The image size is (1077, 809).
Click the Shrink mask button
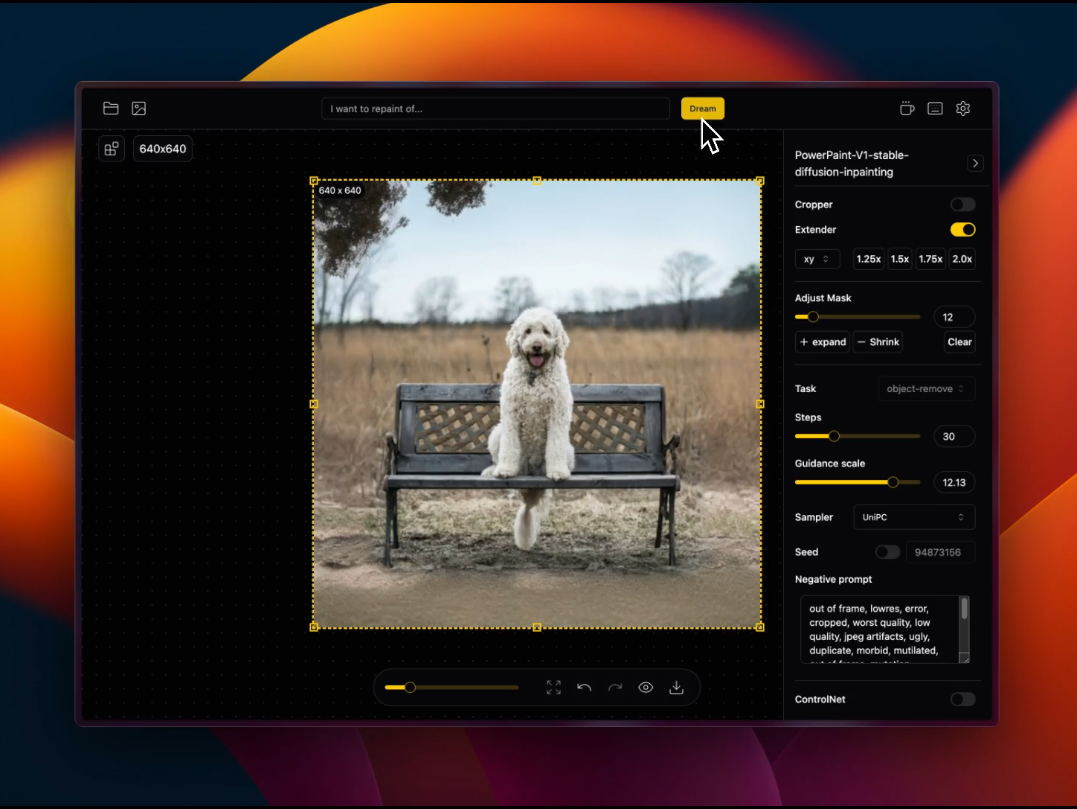coord(878,342)
